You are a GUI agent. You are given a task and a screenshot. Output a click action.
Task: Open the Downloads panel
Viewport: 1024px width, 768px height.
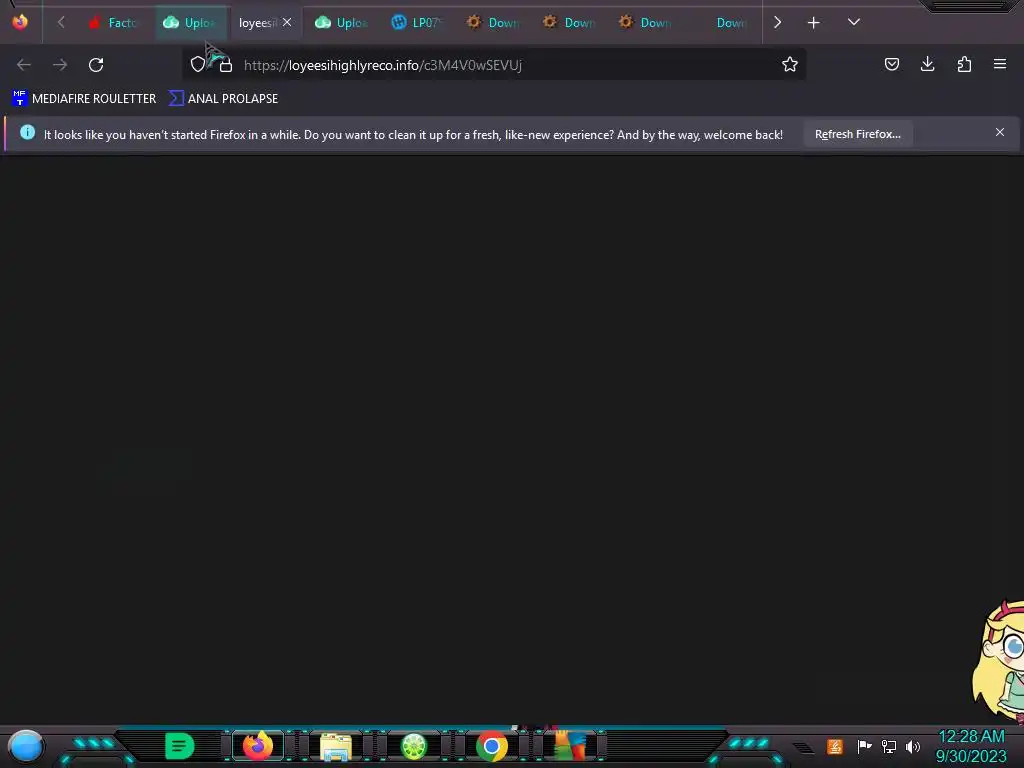click(927, 64)
